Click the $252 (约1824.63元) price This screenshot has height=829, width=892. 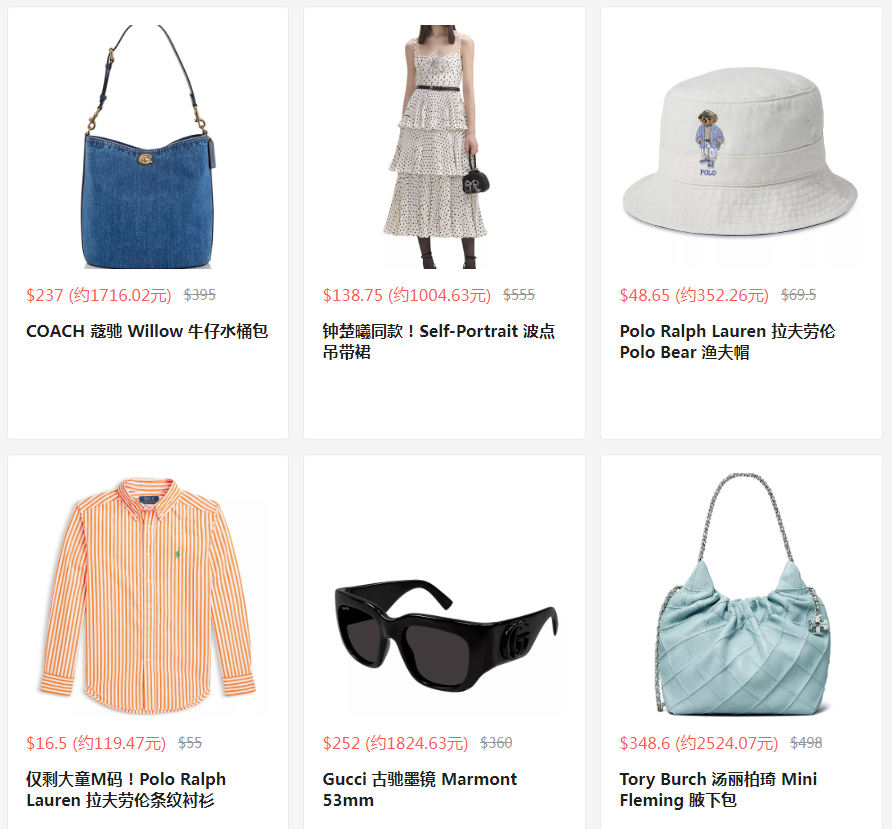[x=395, y=743]
